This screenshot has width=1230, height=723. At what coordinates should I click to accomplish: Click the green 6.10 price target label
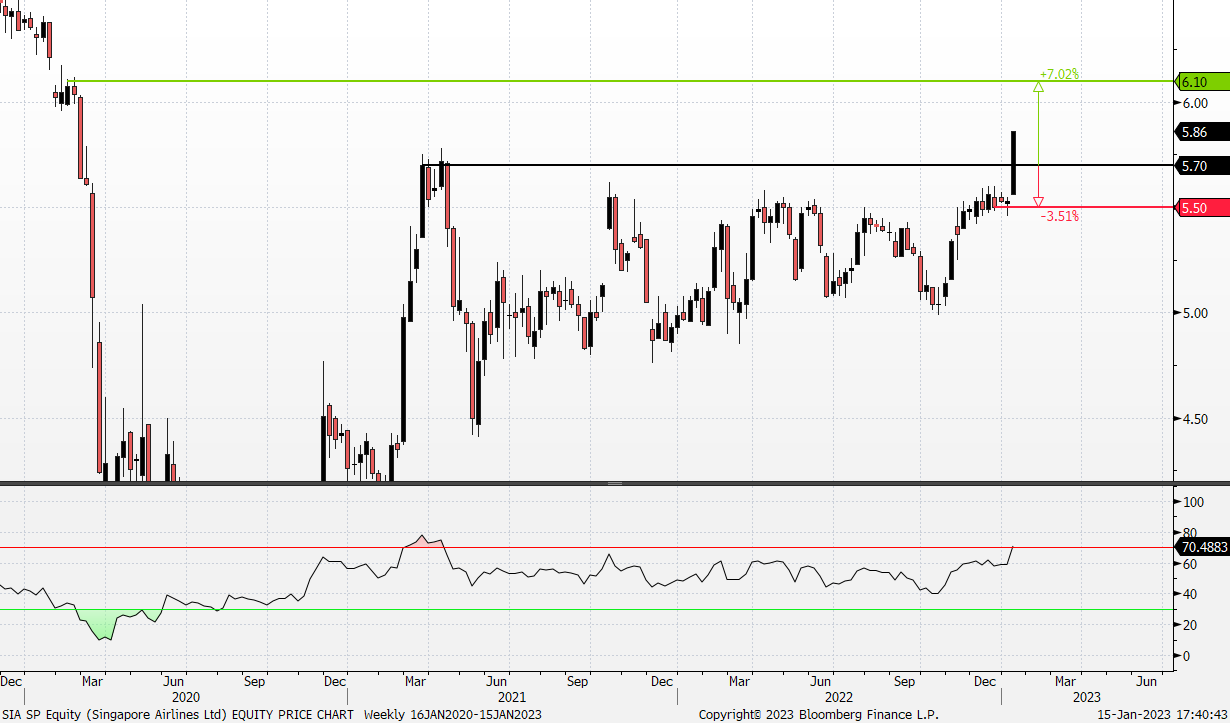(1201, 82)
